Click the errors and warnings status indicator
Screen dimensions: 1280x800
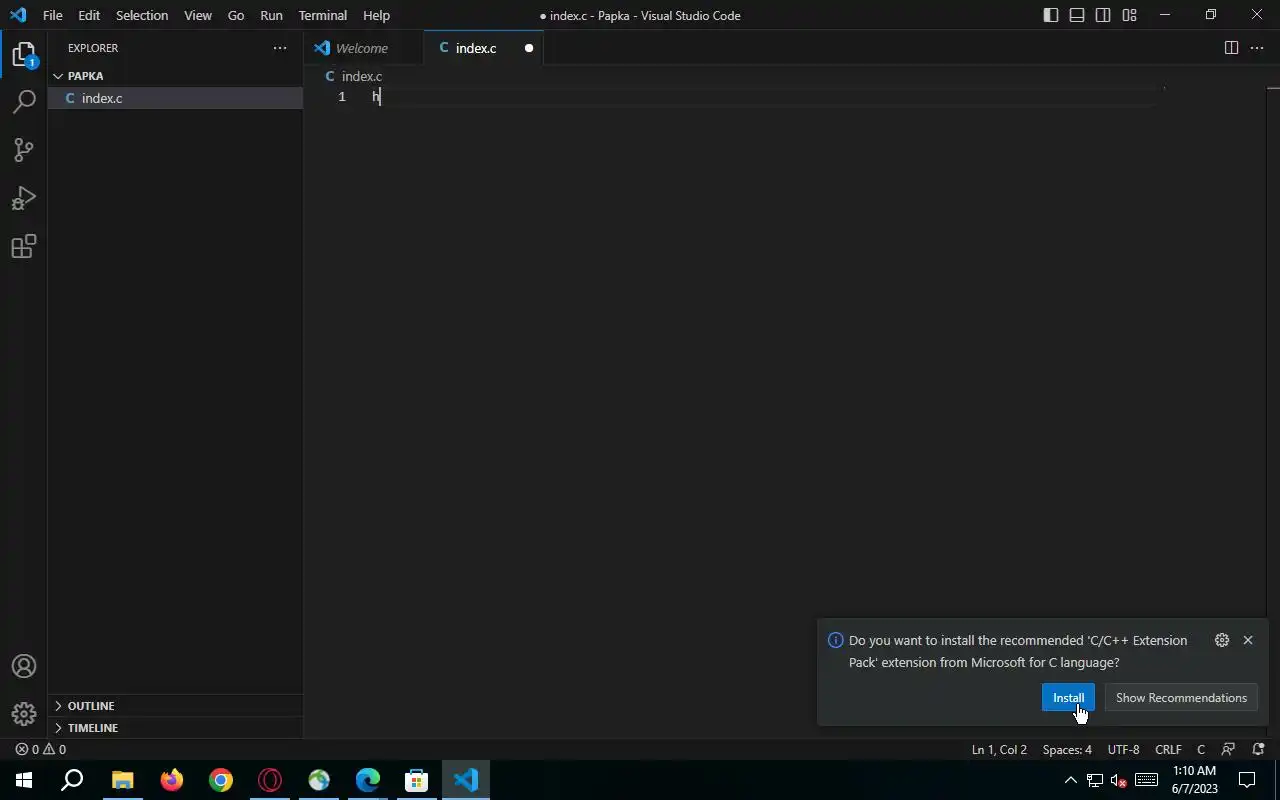41,749
